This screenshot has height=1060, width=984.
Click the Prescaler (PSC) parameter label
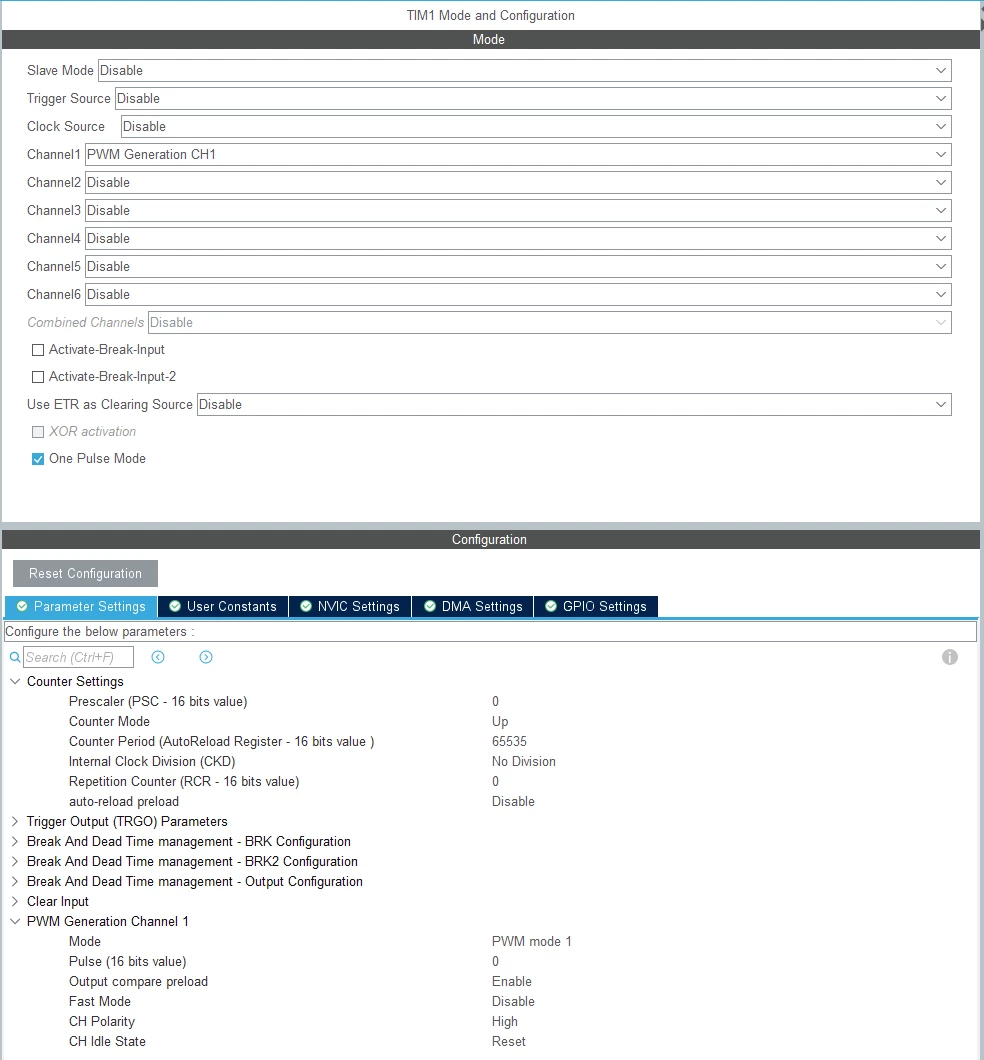pyautogui.click(x=158, y=702)
